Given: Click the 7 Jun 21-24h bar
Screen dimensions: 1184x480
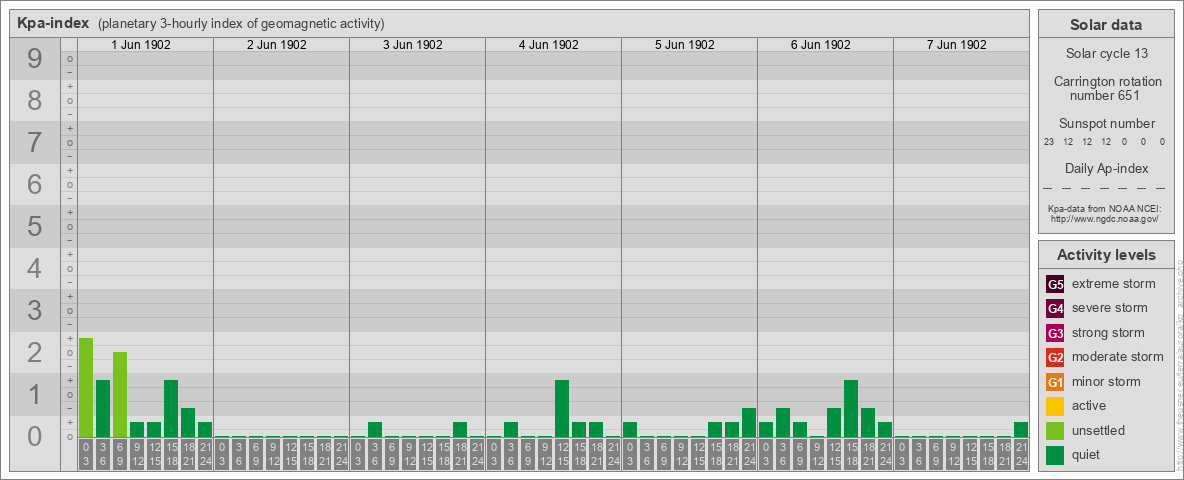Looking at the screenshot, I should point(1021,429).
